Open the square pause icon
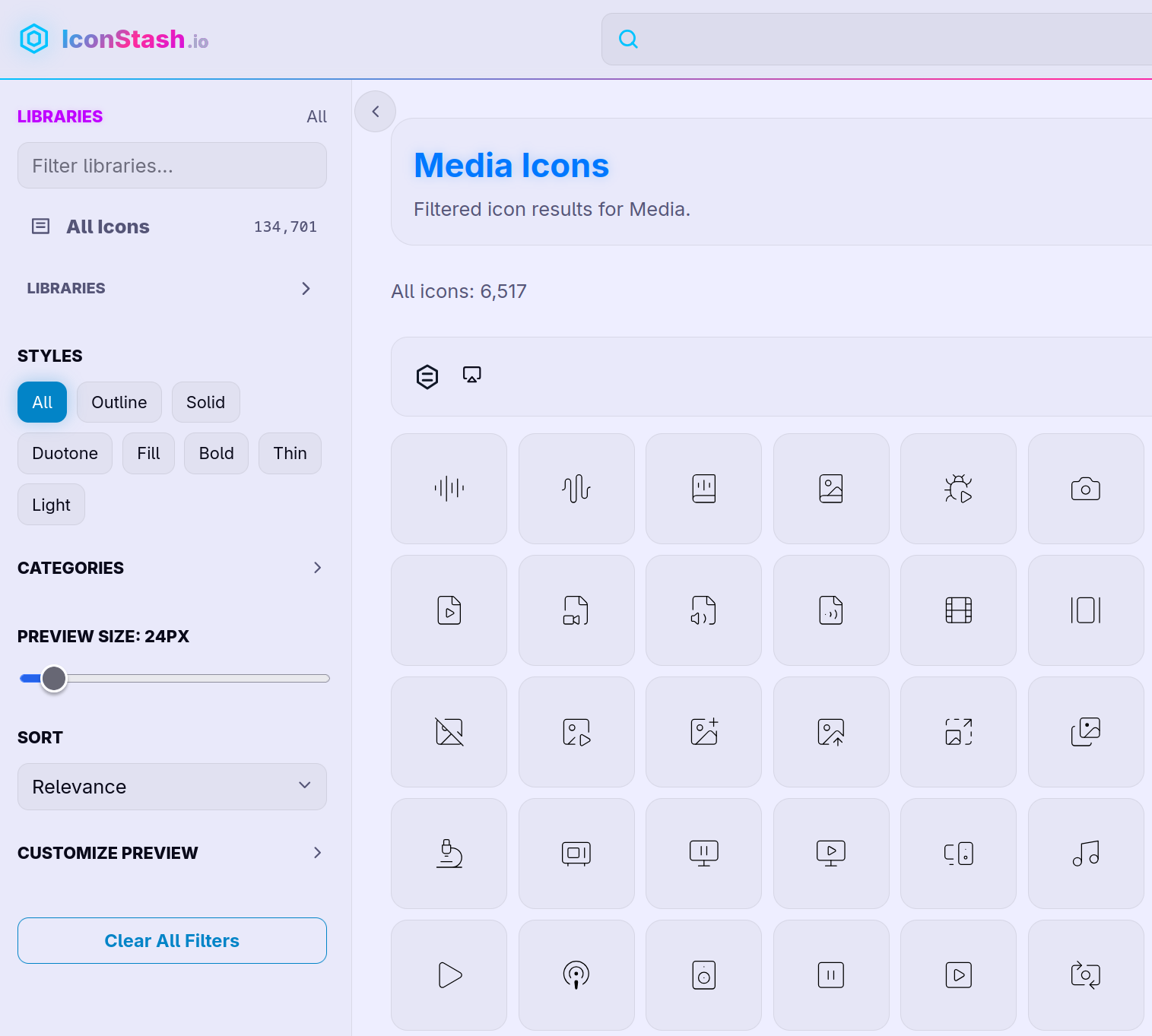 click(x=831, y=975)
